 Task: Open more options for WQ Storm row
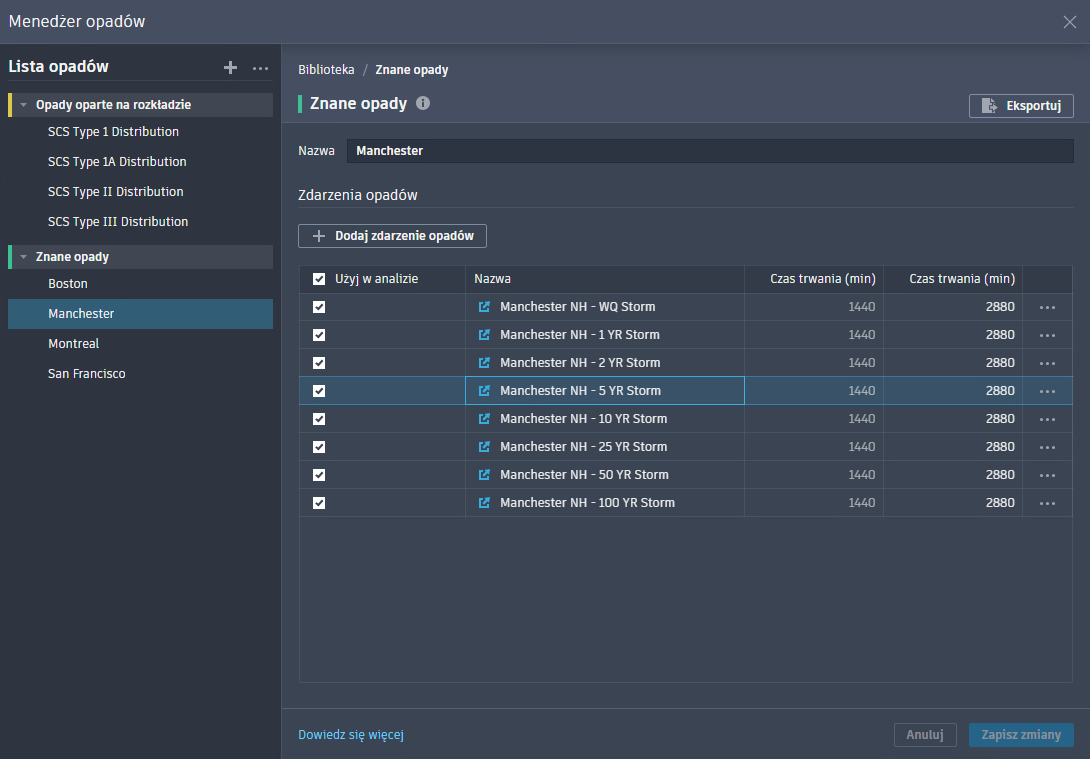pyautogui.click(x=1047, y=307)
